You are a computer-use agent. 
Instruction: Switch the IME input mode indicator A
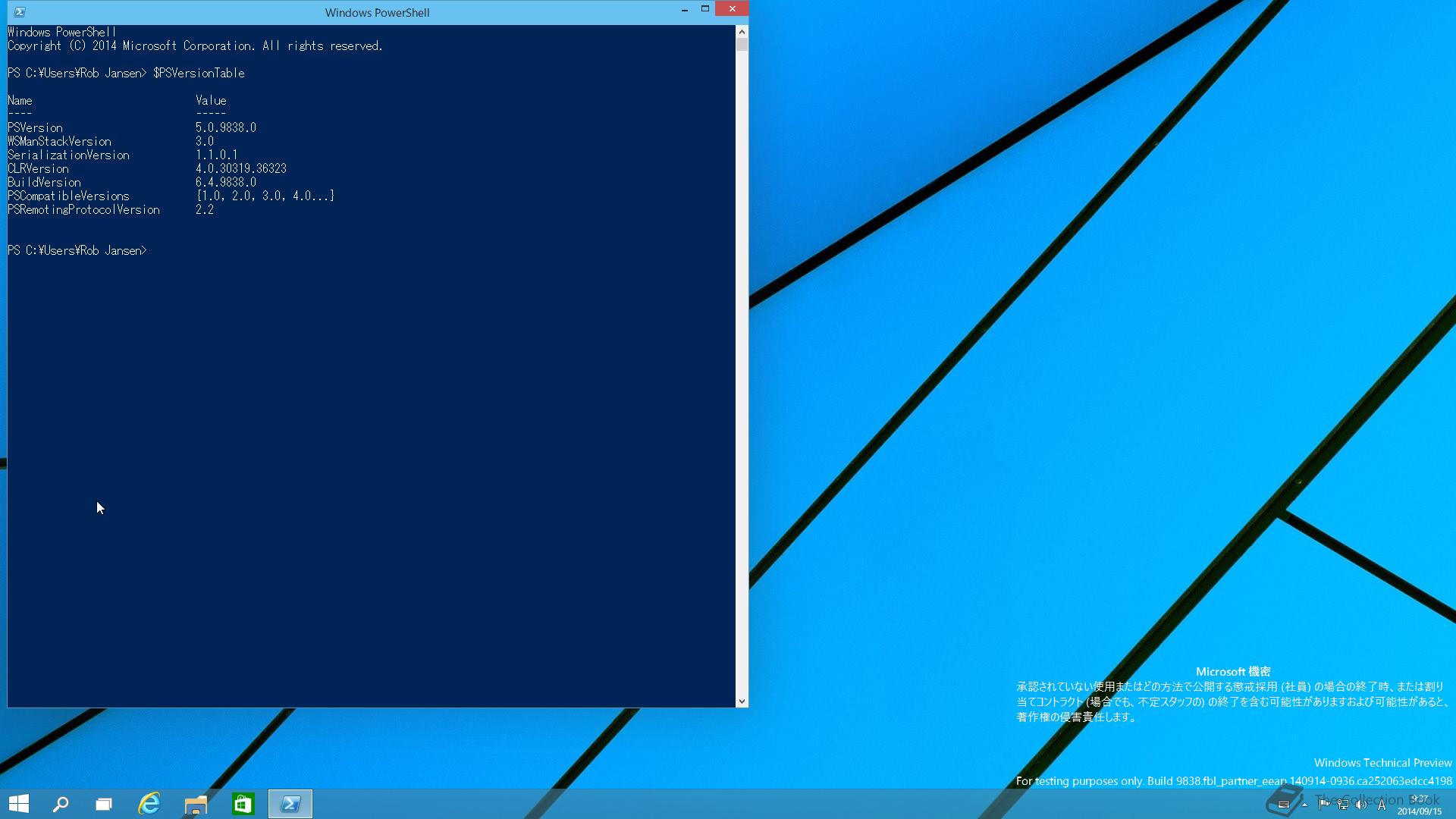coord(1382,805)
